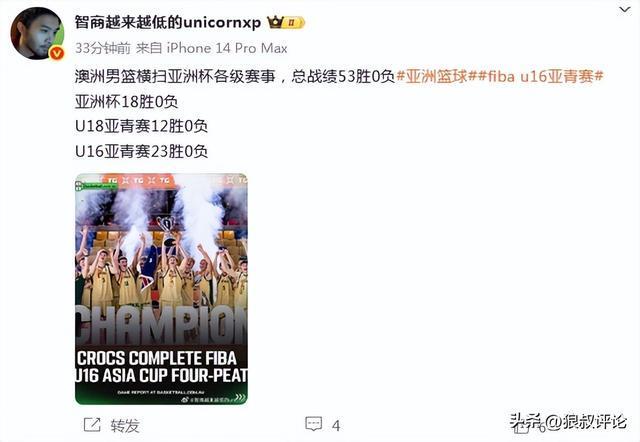
Task: Click the yellow membership level badge
Action: click(x=293, y=22)
